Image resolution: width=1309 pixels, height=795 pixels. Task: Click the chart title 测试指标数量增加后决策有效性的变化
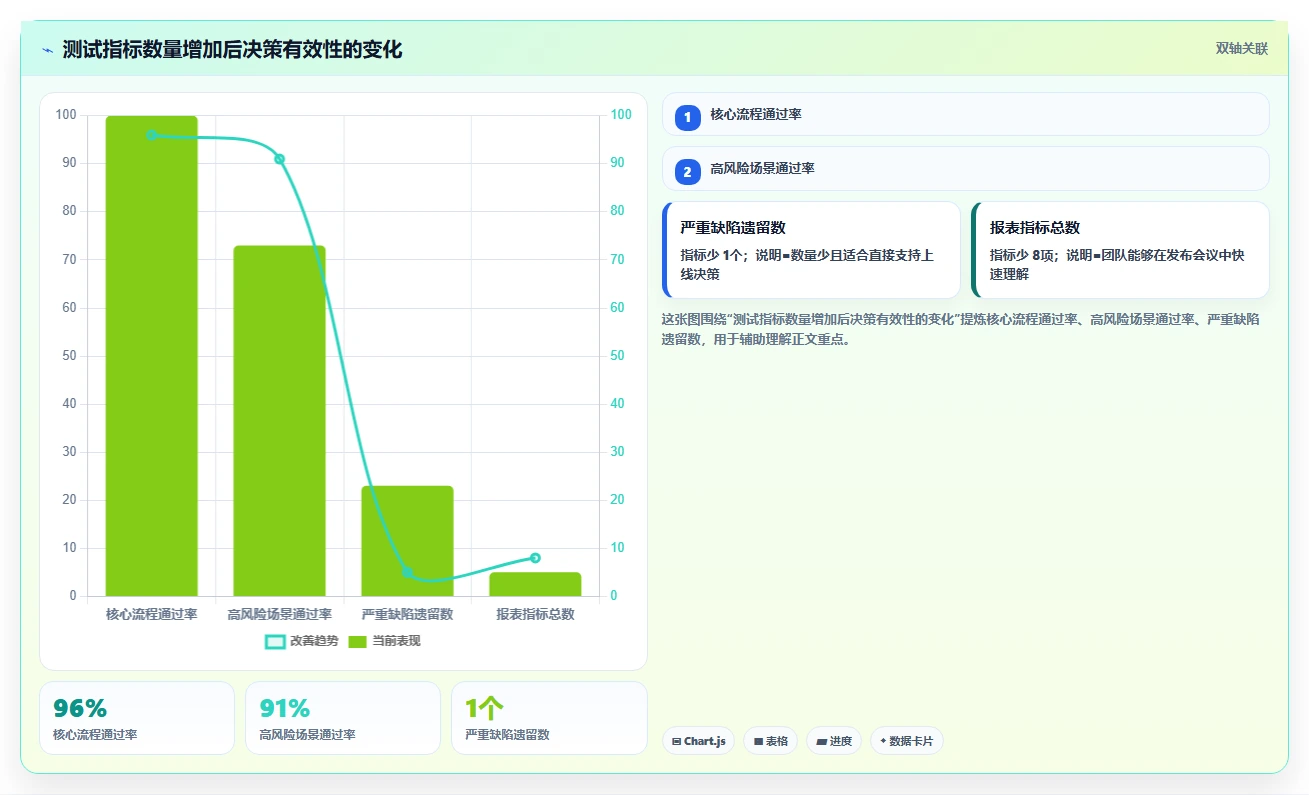click(x=232, y=50)
